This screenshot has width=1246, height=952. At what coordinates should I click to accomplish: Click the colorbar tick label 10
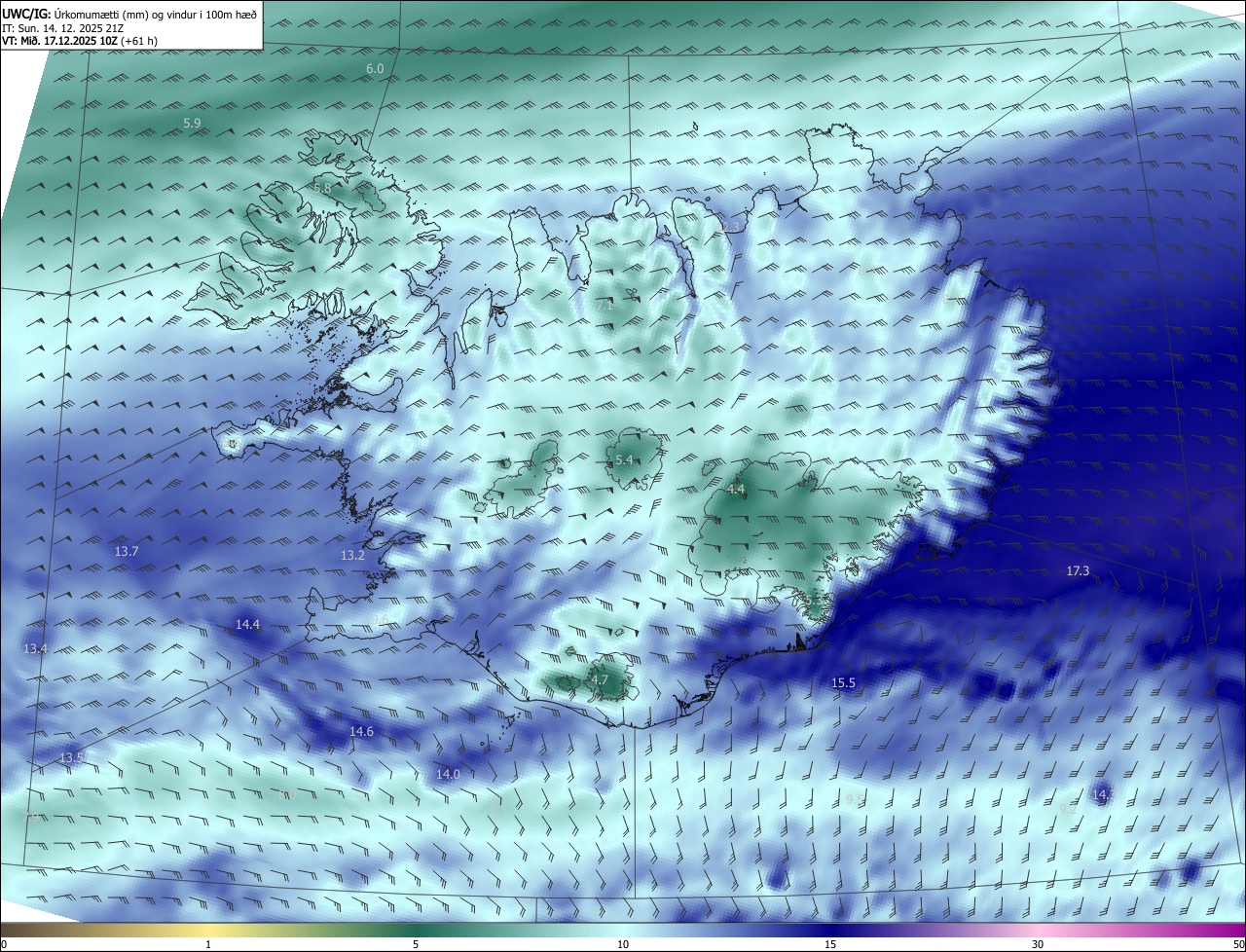pos(623,944)
